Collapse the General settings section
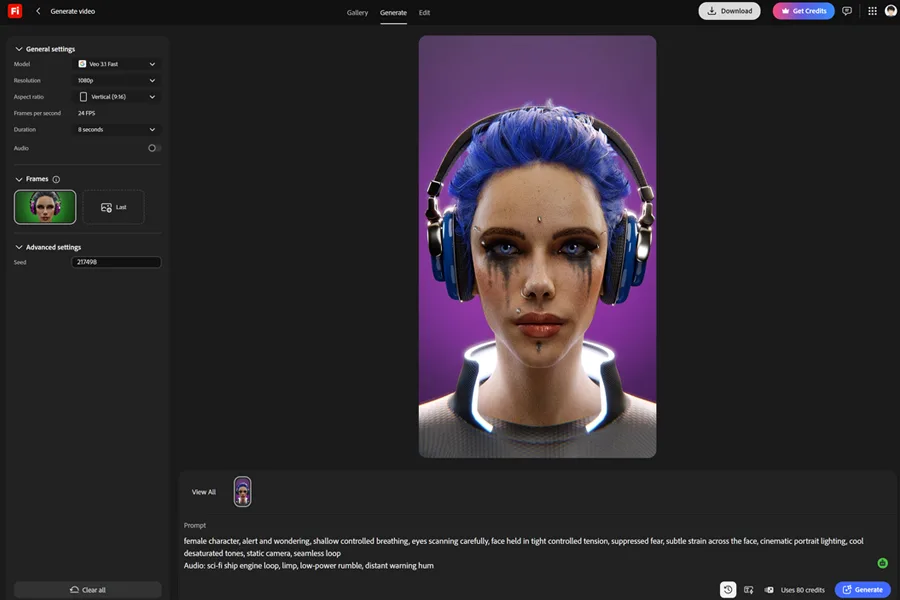The width and height of the screenshot is (900, 600). [19, 49]
